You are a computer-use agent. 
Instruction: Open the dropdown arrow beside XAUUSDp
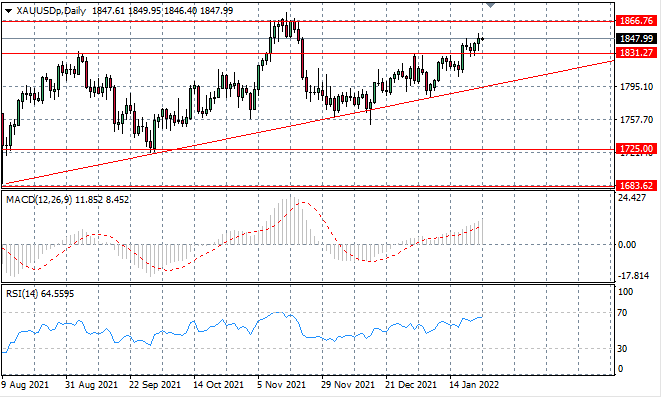pyautogui.click(x=8, y=11)
